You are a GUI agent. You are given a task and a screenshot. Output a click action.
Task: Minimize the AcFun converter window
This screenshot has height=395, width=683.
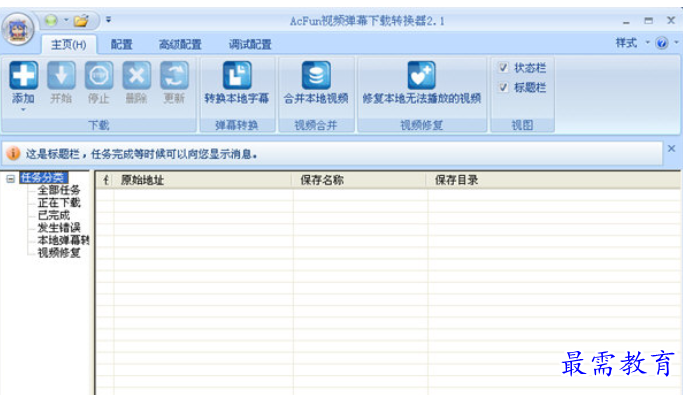click(x=626, y=21)
